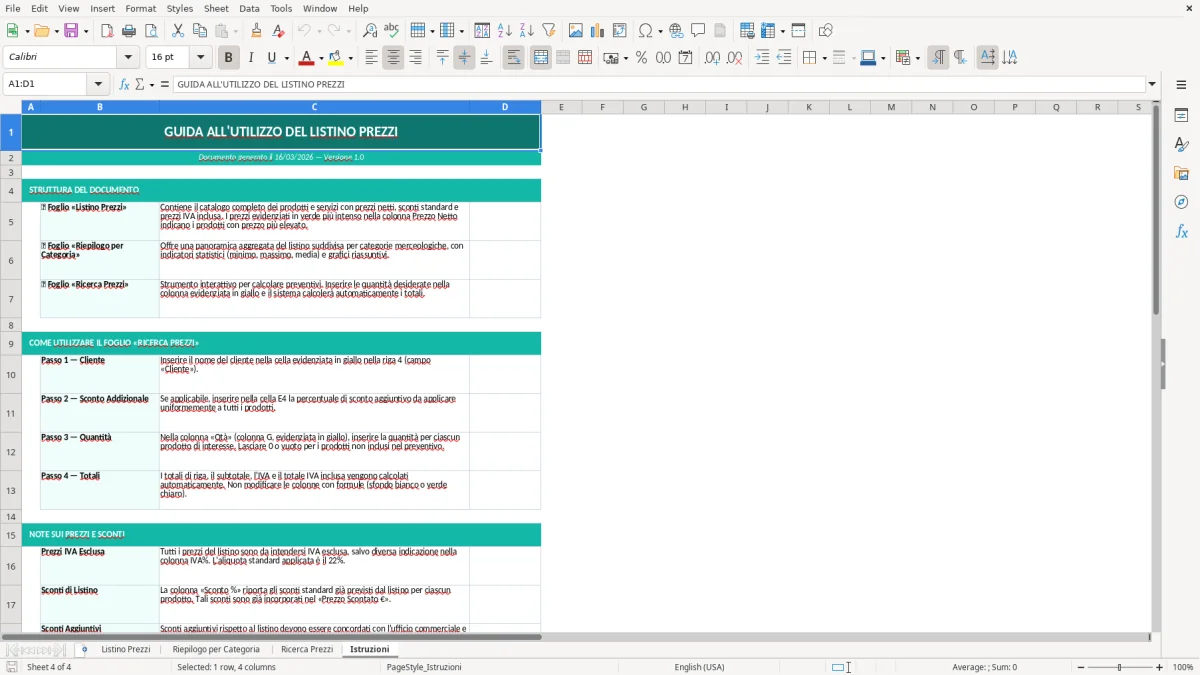This screenshot has width=1200, height=675.
Task: Click the AutoFilter funnel icon
Action: 548,31
